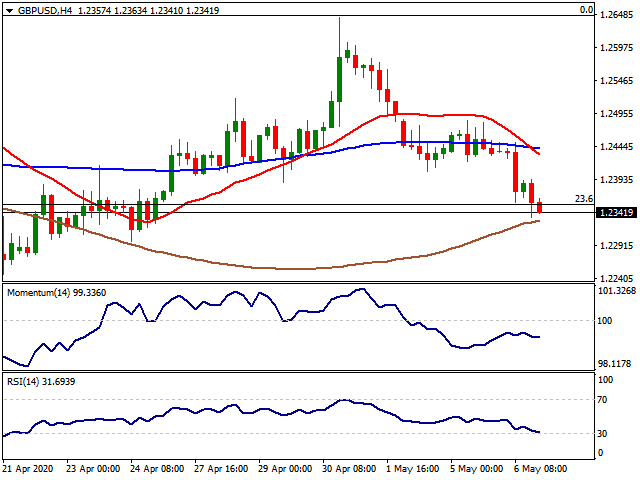Click price axis value 1.24445
This screenshot has height=480, width=640.
pyautogui.click(x=616, y=146)
